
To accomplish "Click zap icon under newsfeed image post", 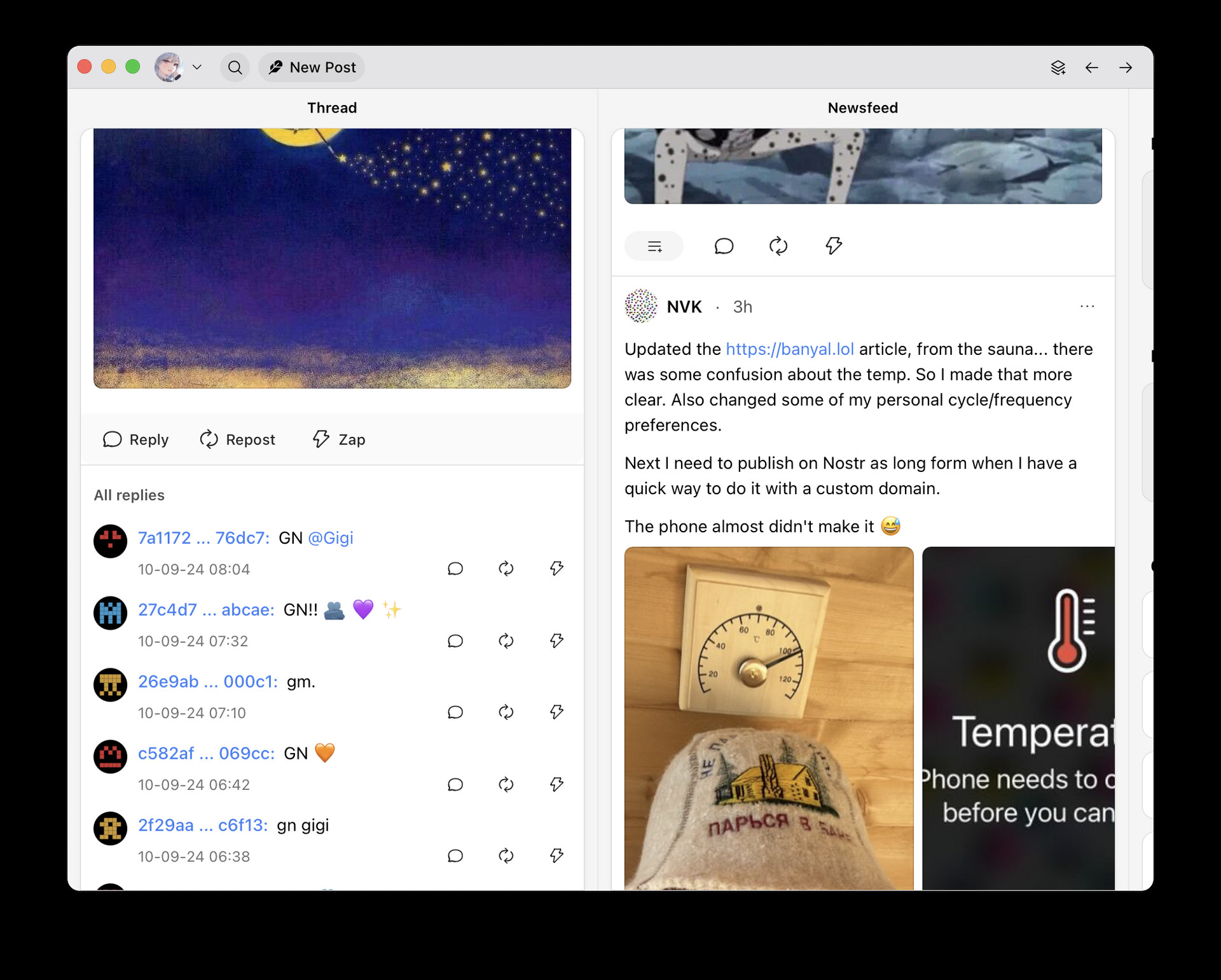I will (833, 245).
